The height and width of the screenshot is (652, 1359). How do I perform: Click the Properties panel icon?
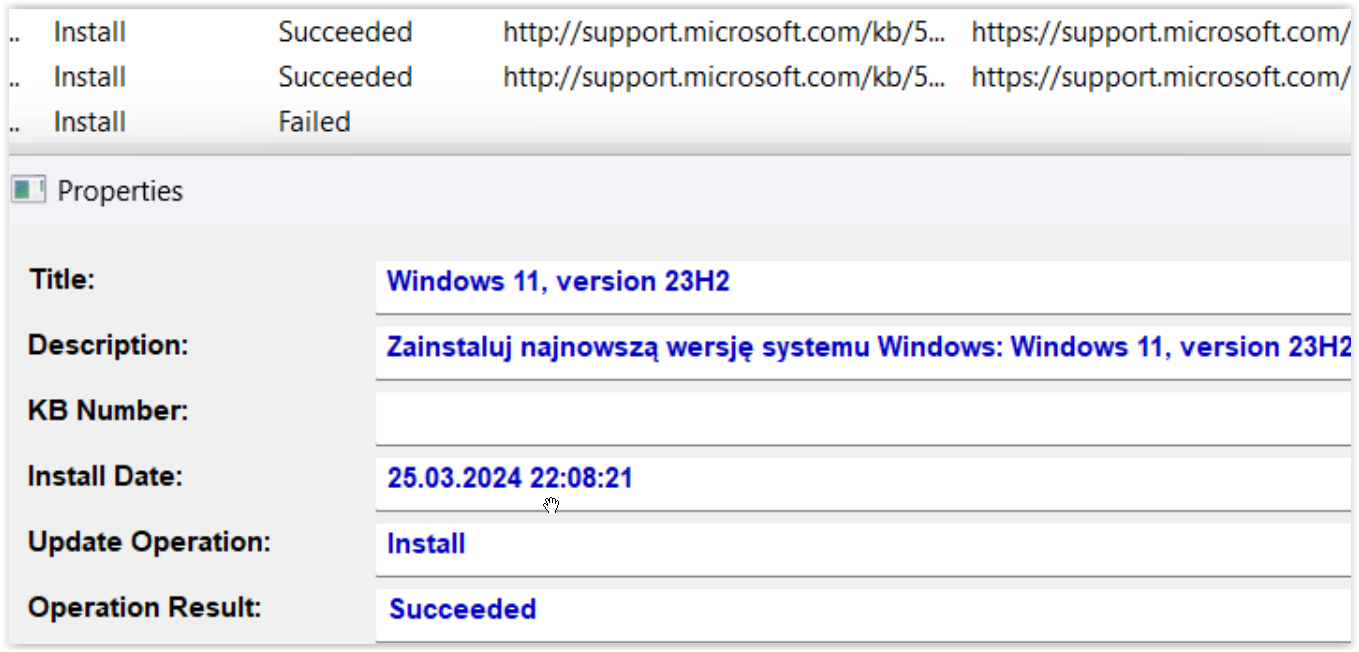tap(29, 190)
